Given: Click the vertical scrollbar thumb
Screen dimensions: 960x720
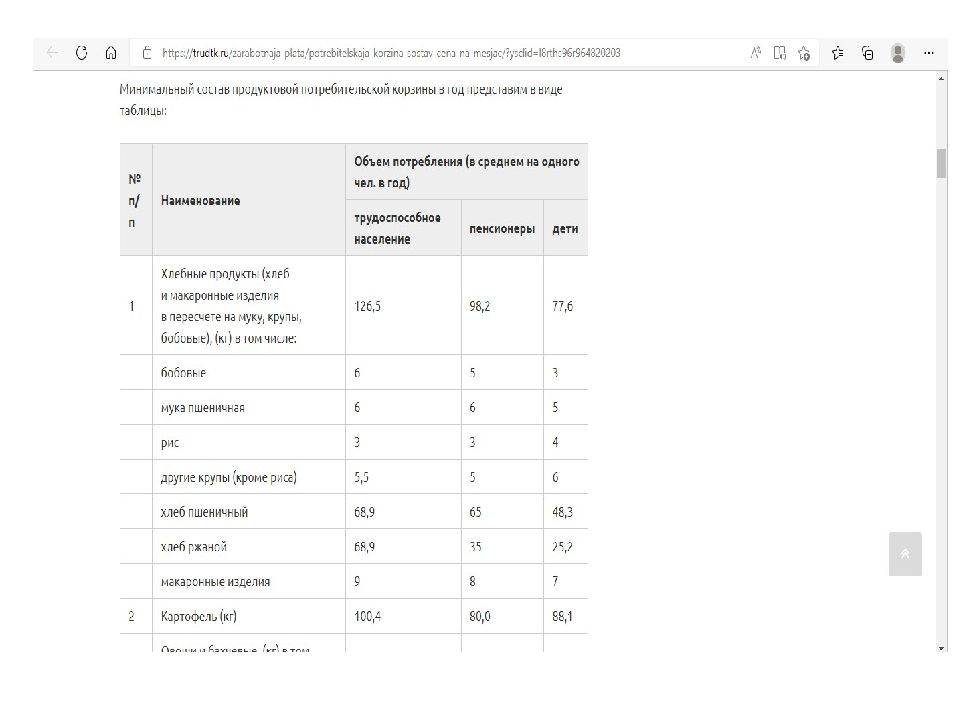Looking at the screenshot, I should pyautogui.click(x=941, y=163).
